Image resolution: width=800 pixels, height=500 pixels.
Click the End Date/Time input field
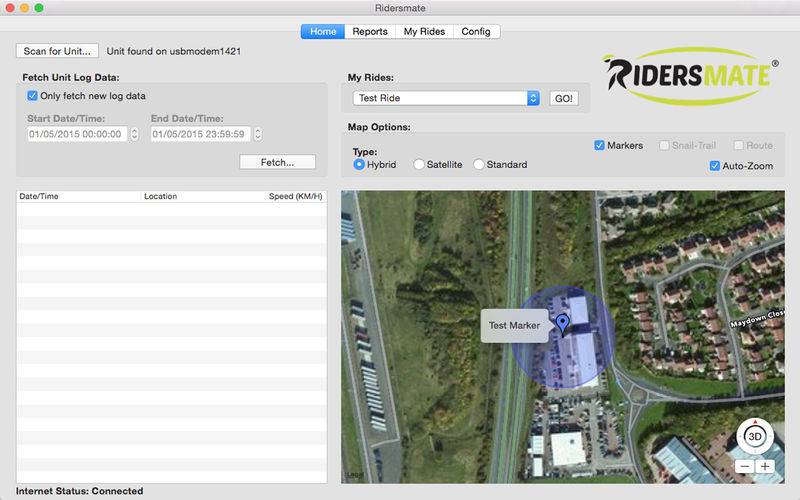[201, 134]
